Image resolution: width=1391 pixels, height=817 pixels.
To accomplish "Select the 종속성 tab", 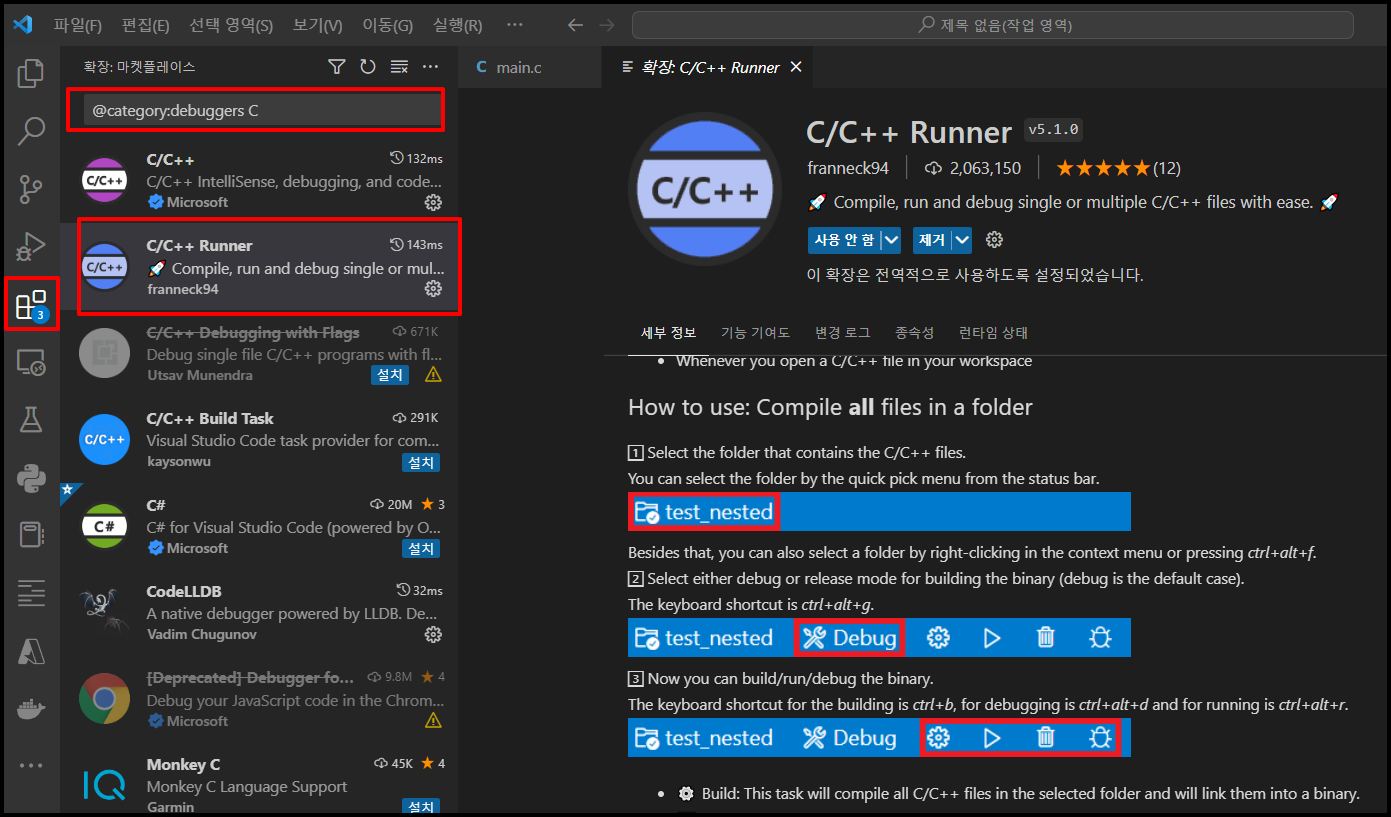I will coord(915,333).
